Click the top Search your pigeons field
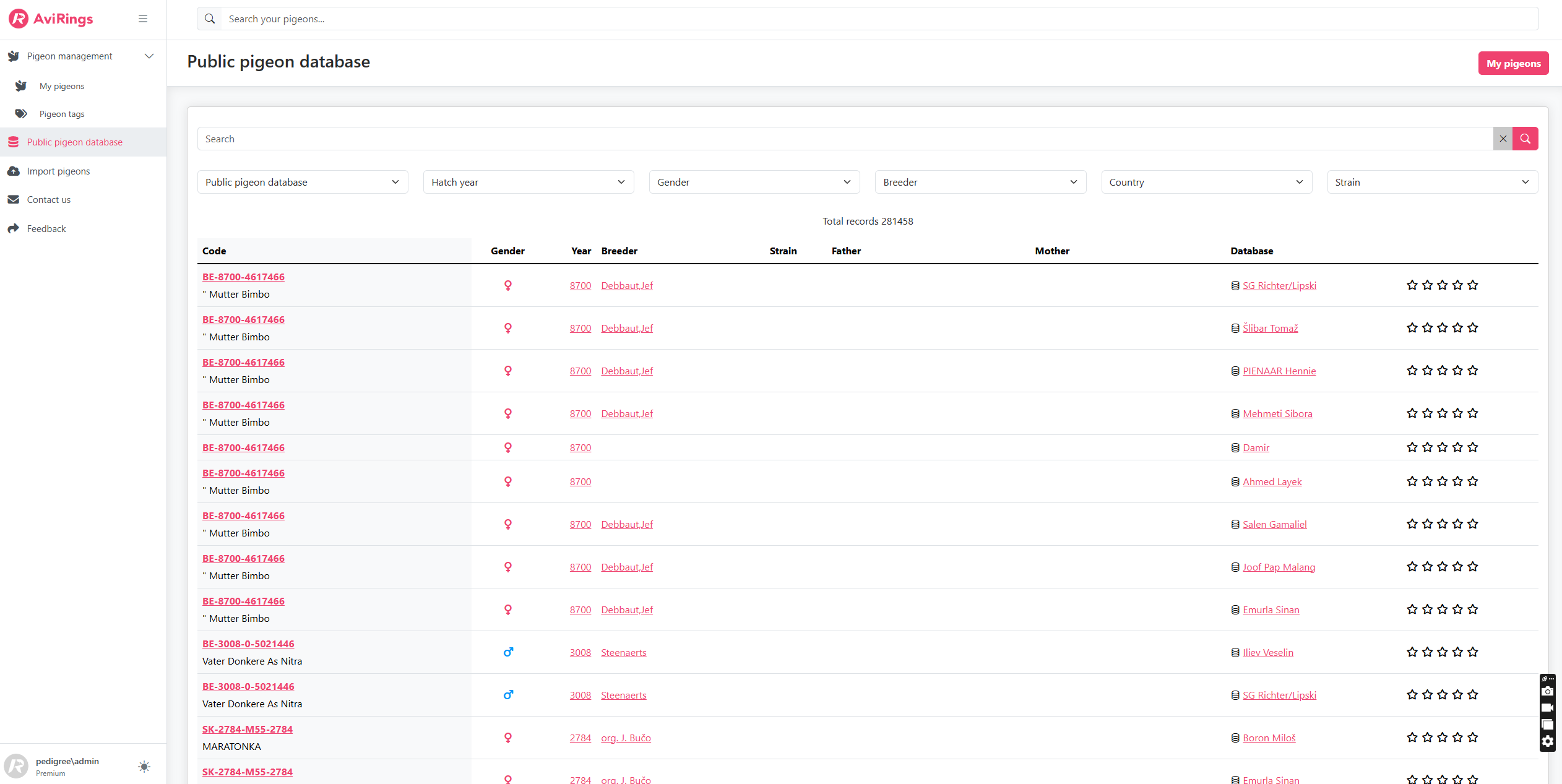This screenshot has height=784, width=1562. [x=866, y=19]
